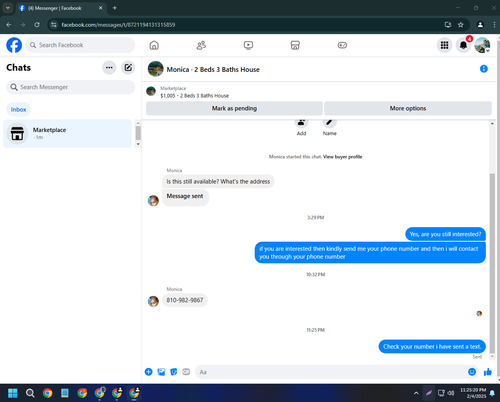Click the Add people icon
Viewport: 500px width, 402px height.
301,123
